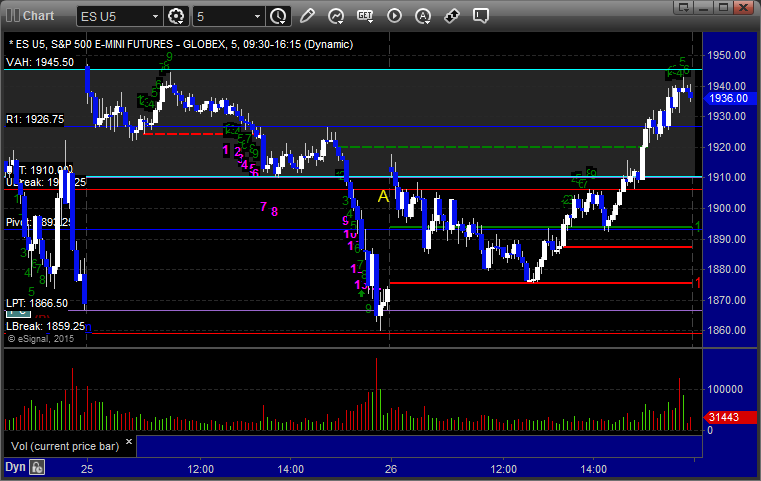The image size is (761, 481).
Task: Click the 1950.00 price axis label
Action: coord(727,55)
